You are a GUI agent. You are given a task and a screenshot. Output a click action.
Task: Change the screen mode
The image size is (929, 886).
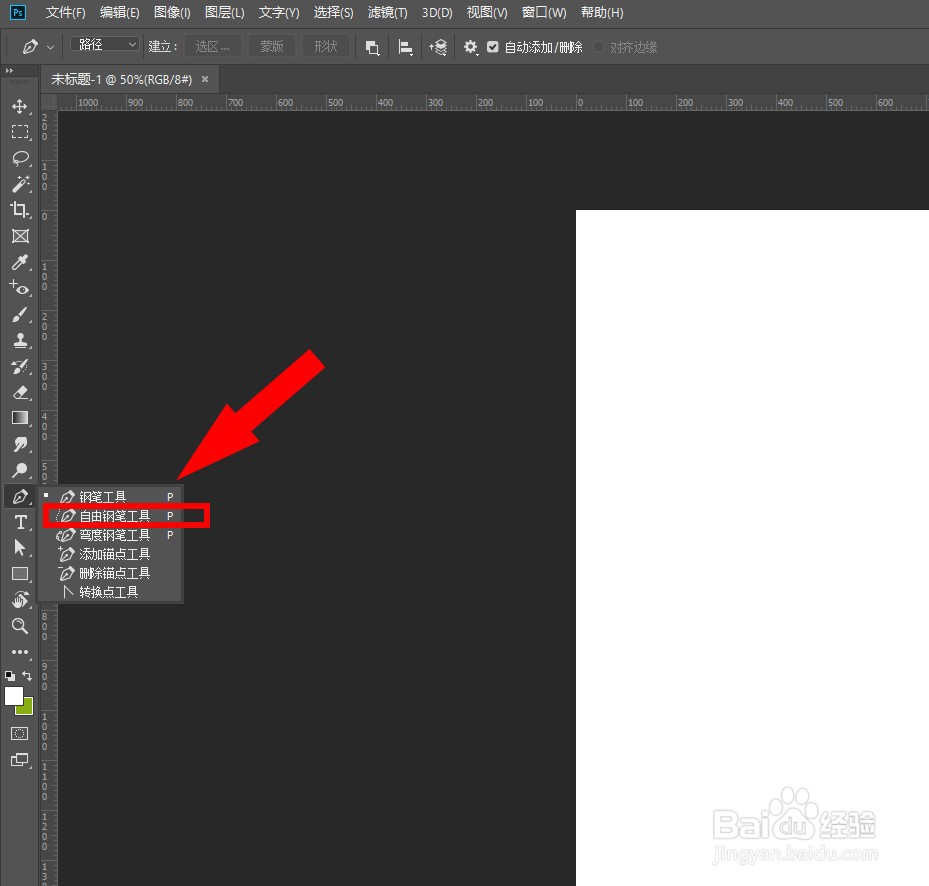tap(20, 760)
